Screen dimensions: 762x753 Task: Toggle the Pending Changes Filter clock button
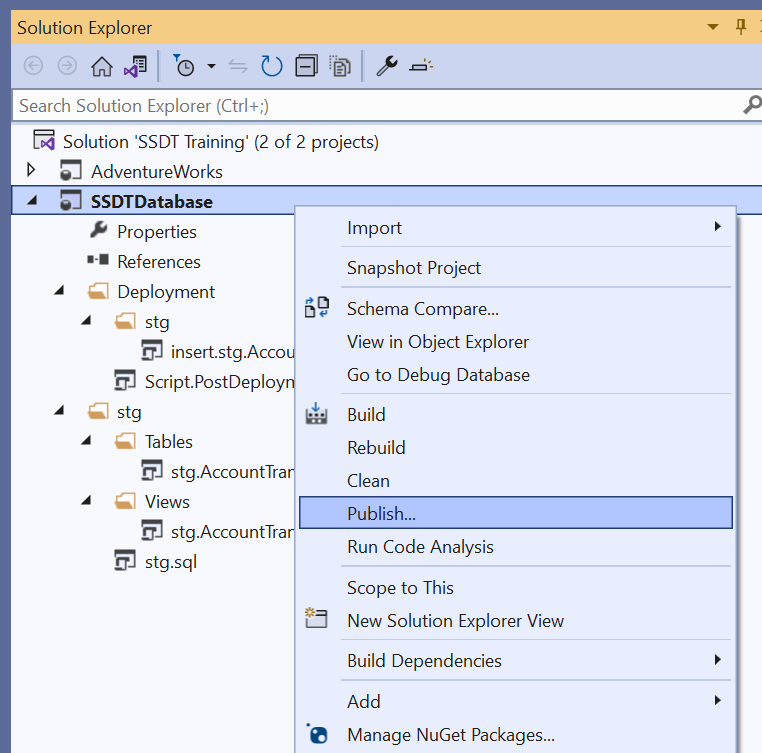click(x=185, y=67)
